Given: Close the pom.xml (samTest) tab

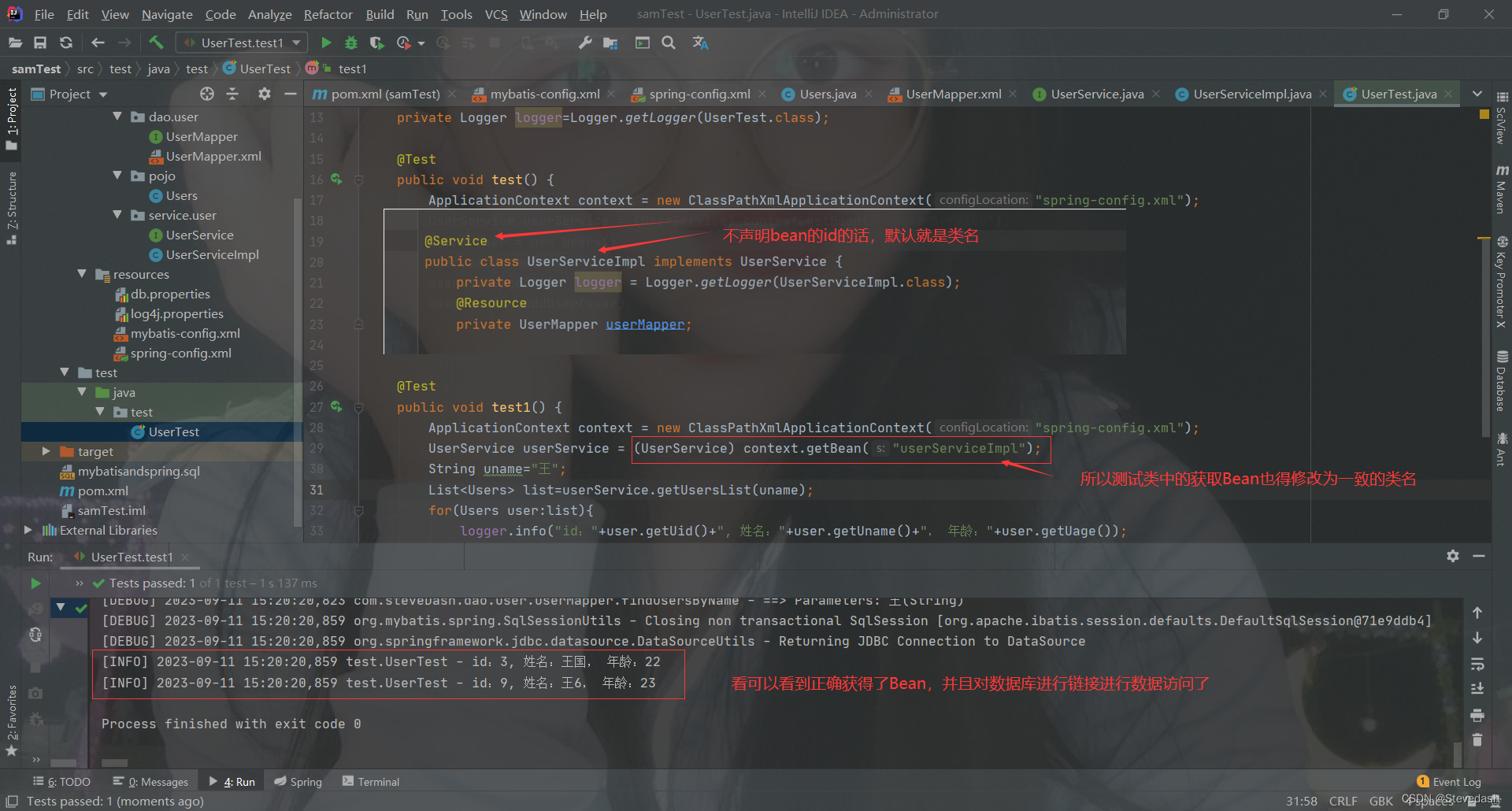Looking at the screenshot, I should coord(453,94).
